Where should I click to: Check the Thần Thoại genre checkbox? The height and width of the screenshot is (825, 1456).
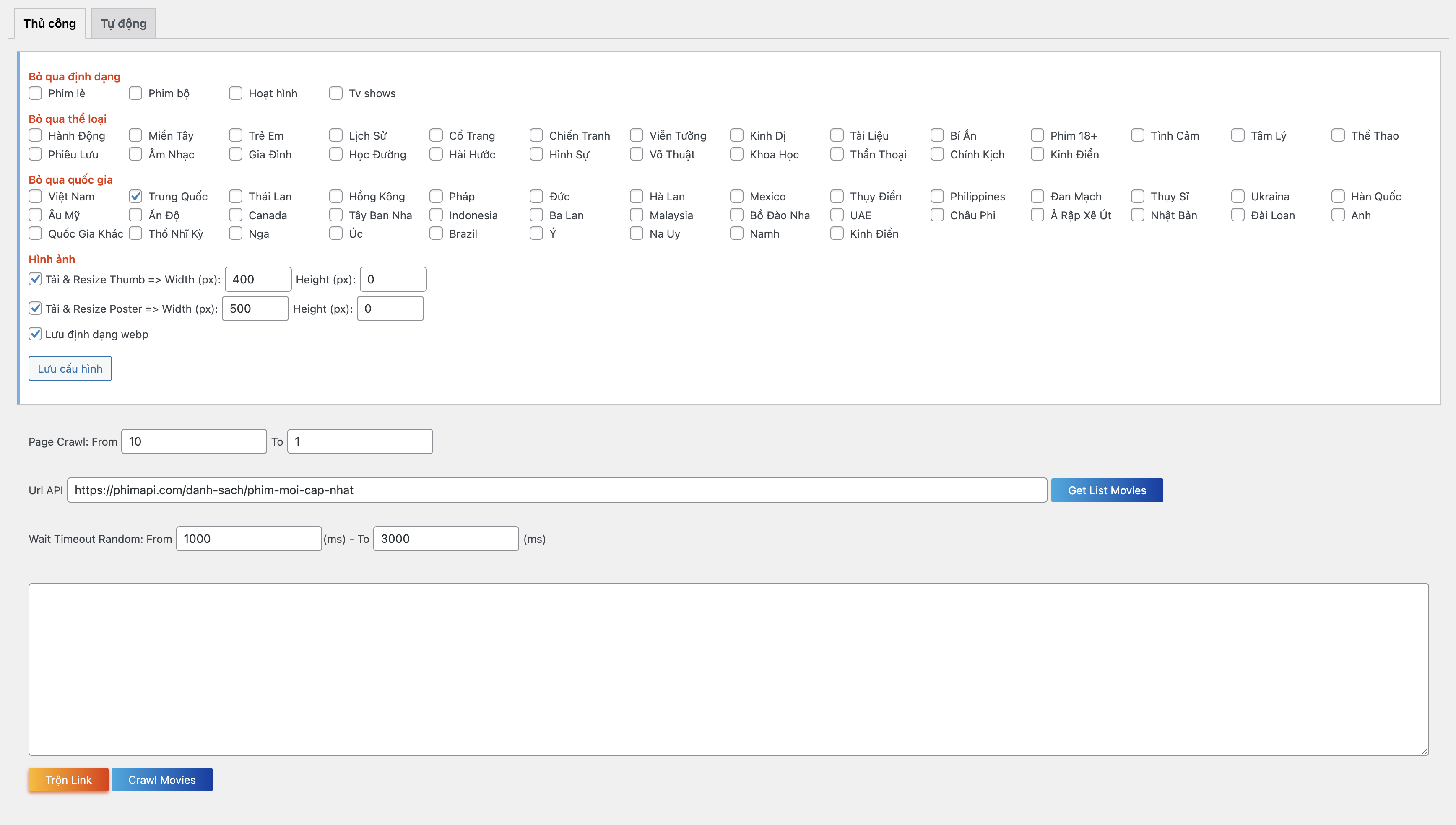837,154
